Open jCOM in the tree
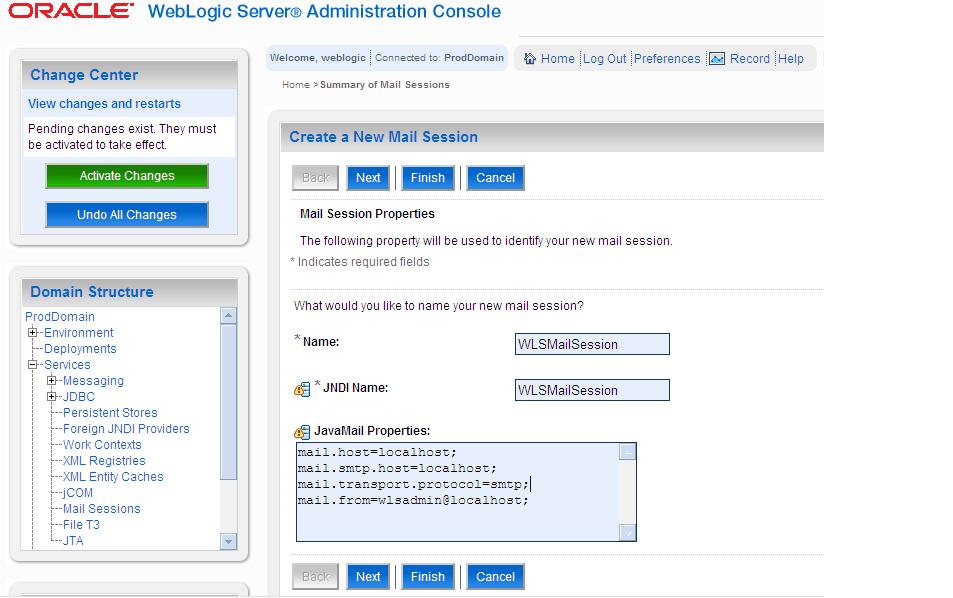Viewport: 953px width, 598px height. click(x=78, y=493)
